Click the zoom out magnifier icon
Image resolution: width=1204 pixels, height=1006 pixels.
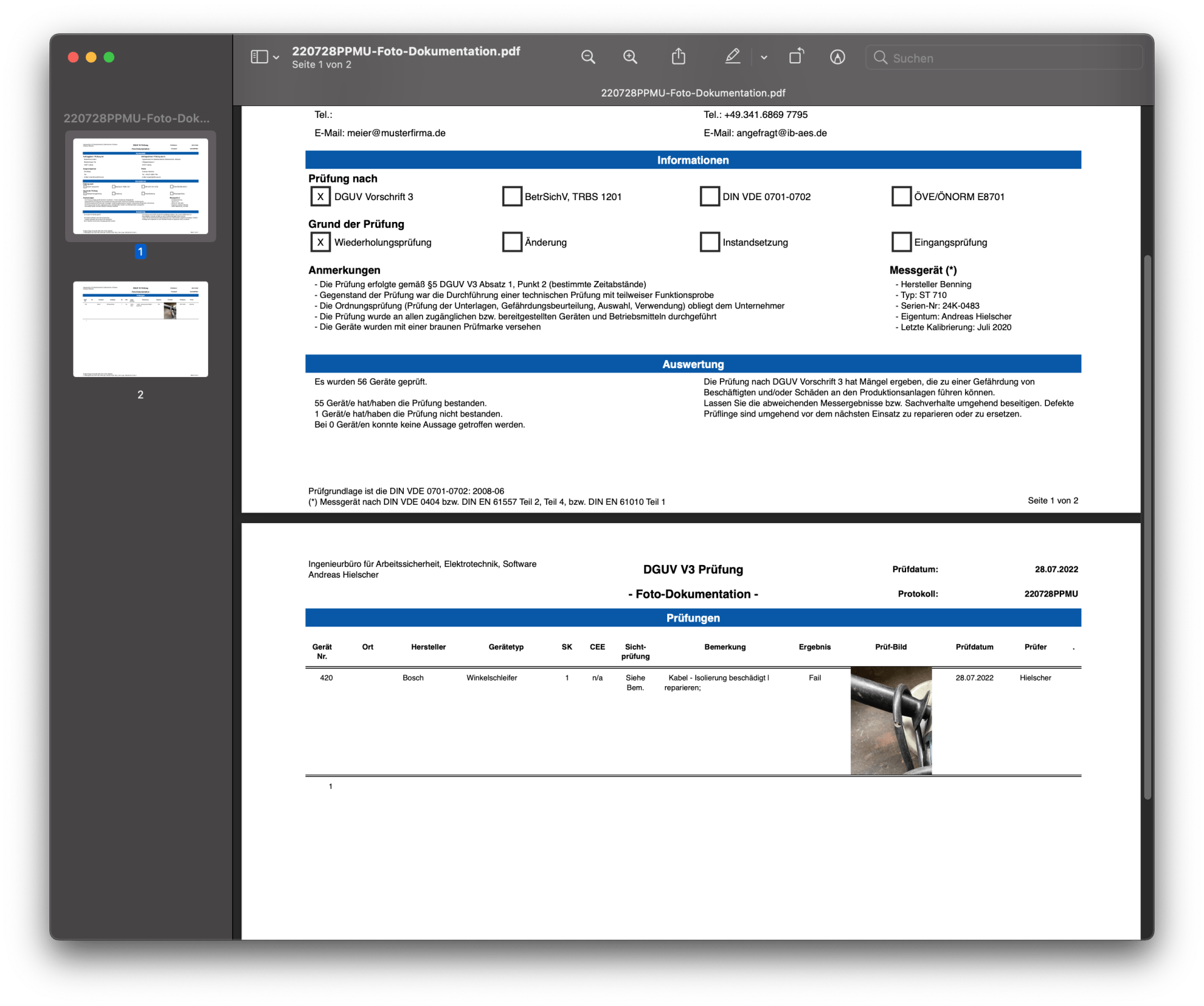point(588,57)
